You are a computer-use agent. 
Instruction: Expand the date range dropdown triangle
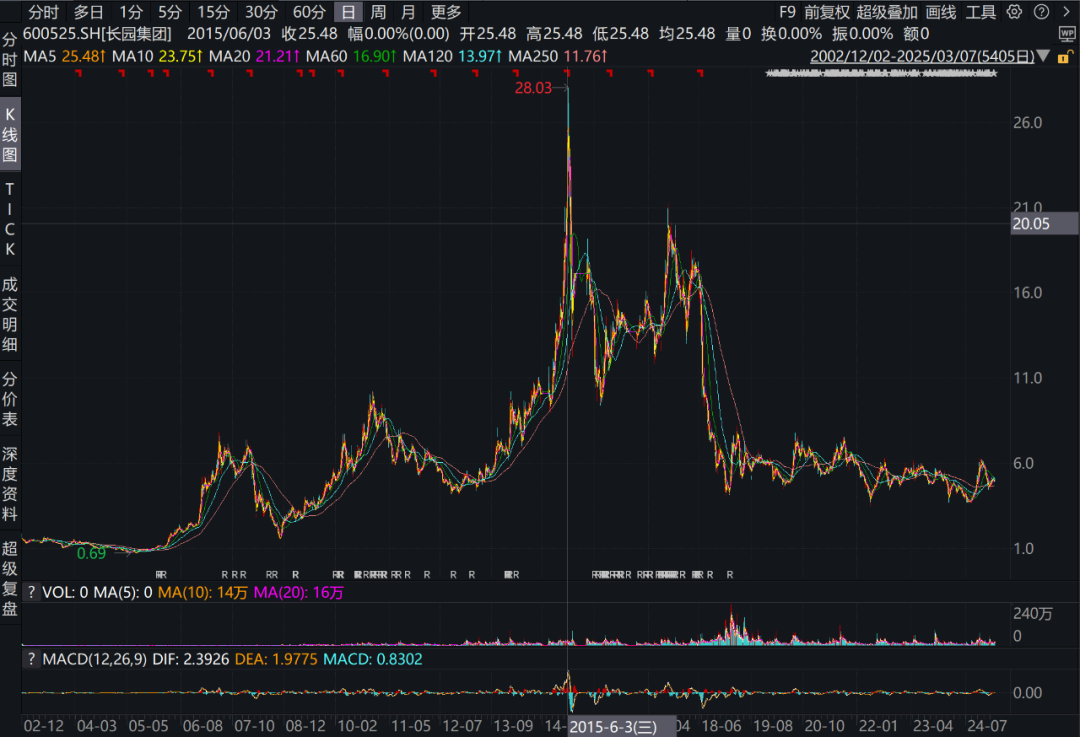(1043, 56)
